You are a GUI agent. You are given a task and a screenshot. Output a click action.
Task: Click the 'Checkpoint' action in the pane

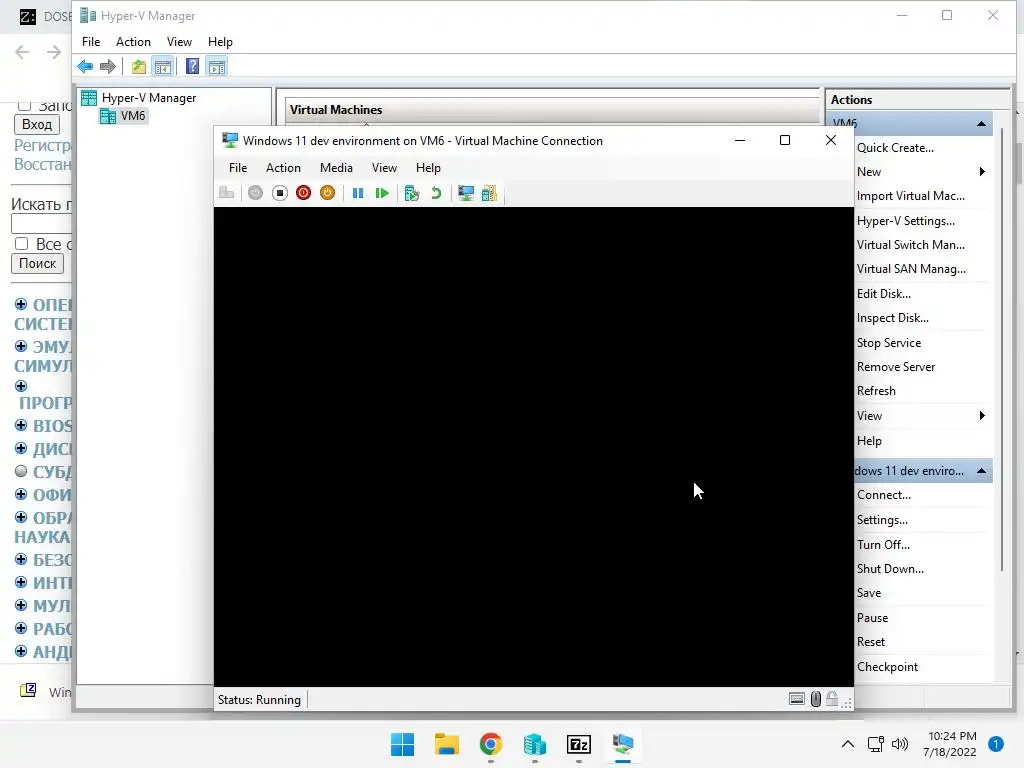click(x=887, y=667)
